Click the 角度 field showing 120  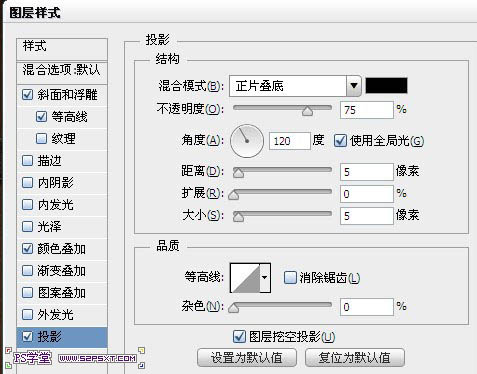pos(290,141)
